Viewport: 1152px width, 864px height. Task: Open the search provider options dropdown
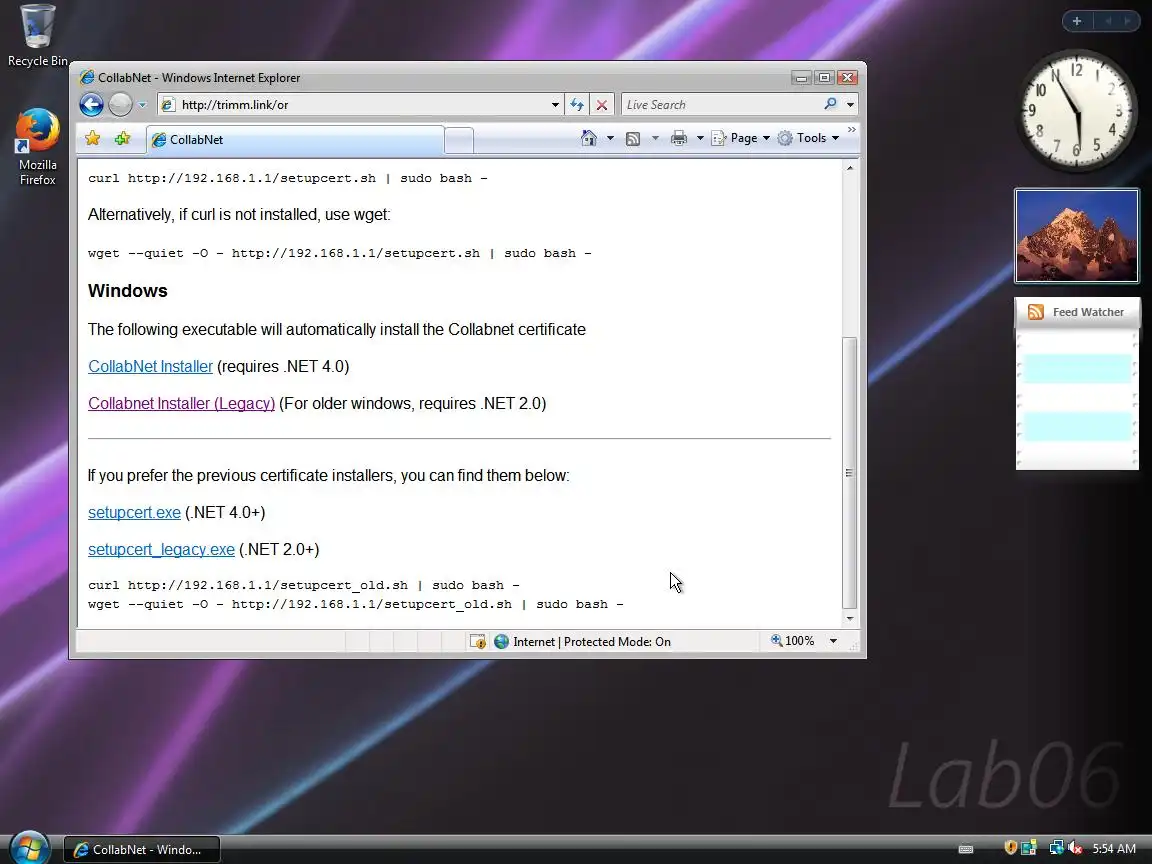coord(850,105)
